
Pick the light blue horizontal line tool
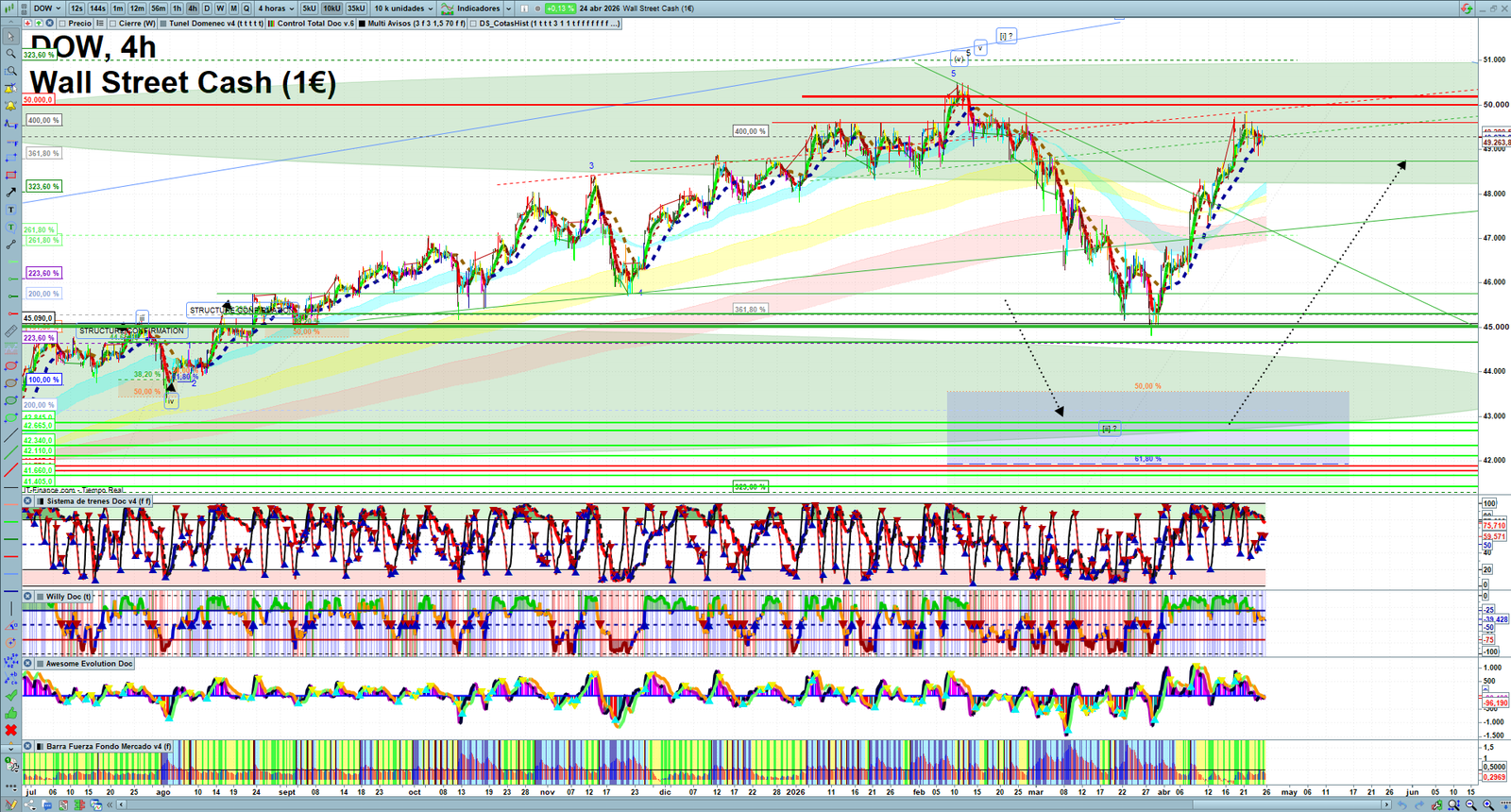coord(10,574)
